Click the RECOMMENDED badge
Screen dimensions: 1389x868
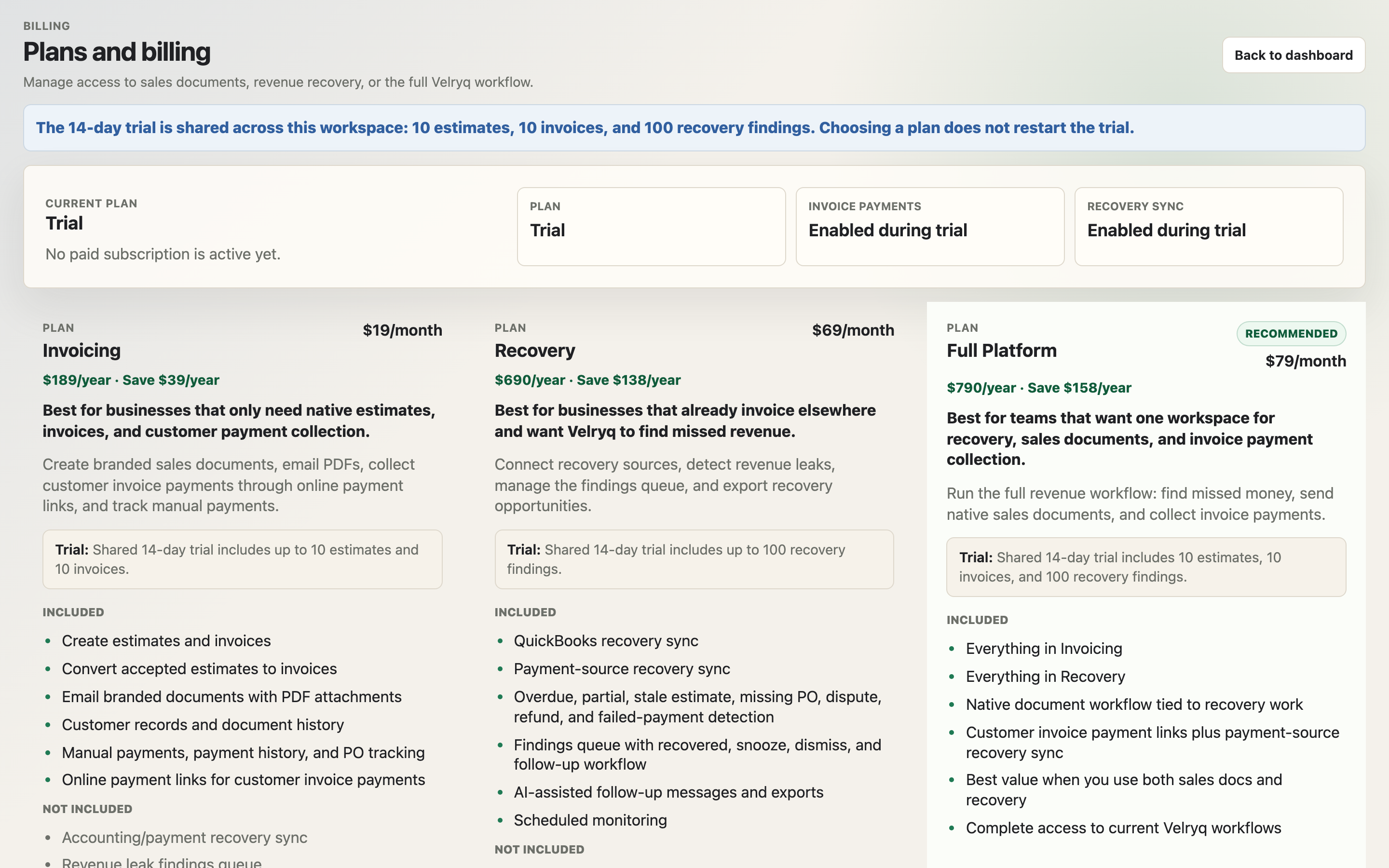pos(1291,334)
